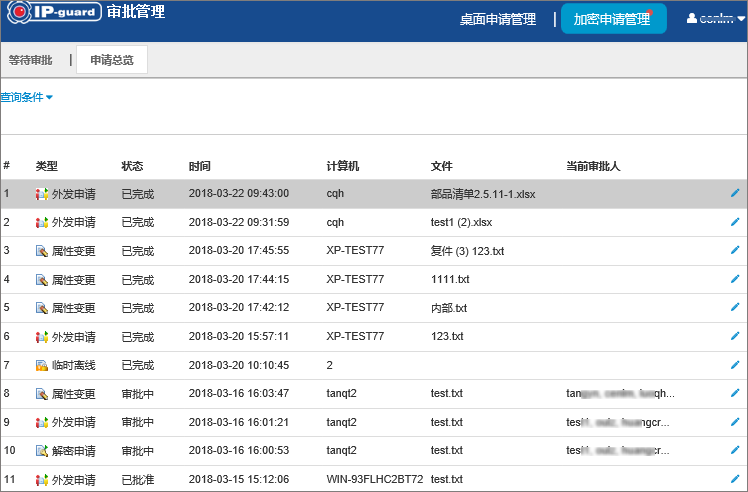Click time 2018-03-20 10:10:45
This screenshot has height=492, width=748.
pos(239,365)
